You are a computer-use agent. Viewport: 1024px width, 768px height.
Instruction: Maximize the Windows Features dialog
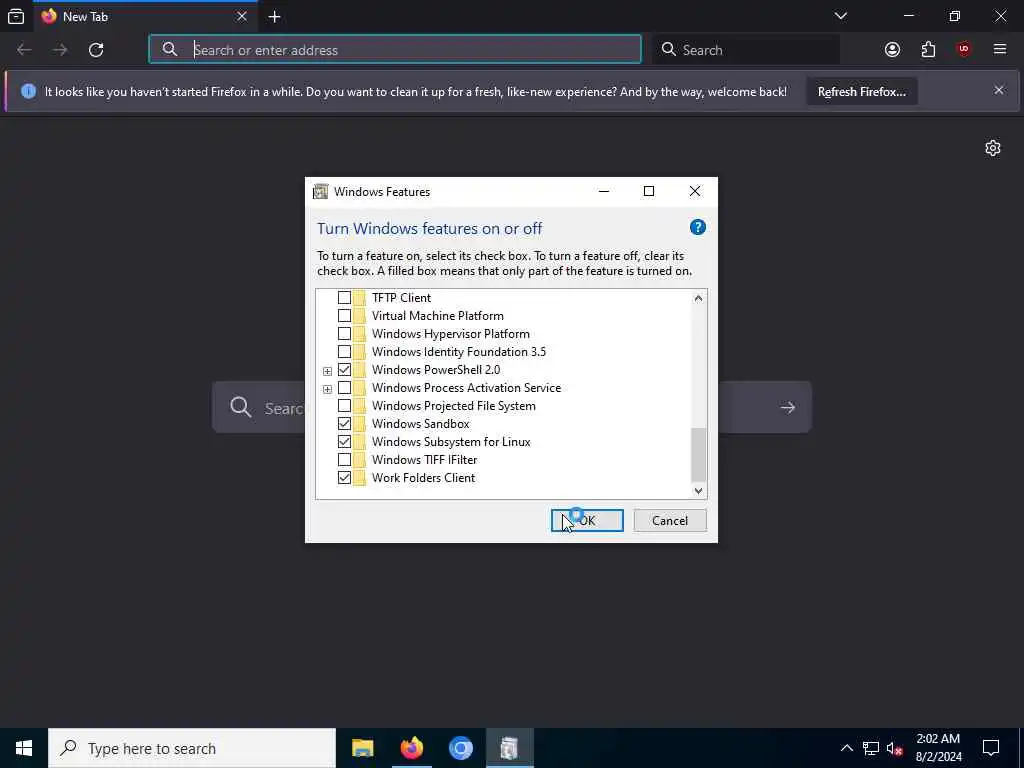coord(648,191)
